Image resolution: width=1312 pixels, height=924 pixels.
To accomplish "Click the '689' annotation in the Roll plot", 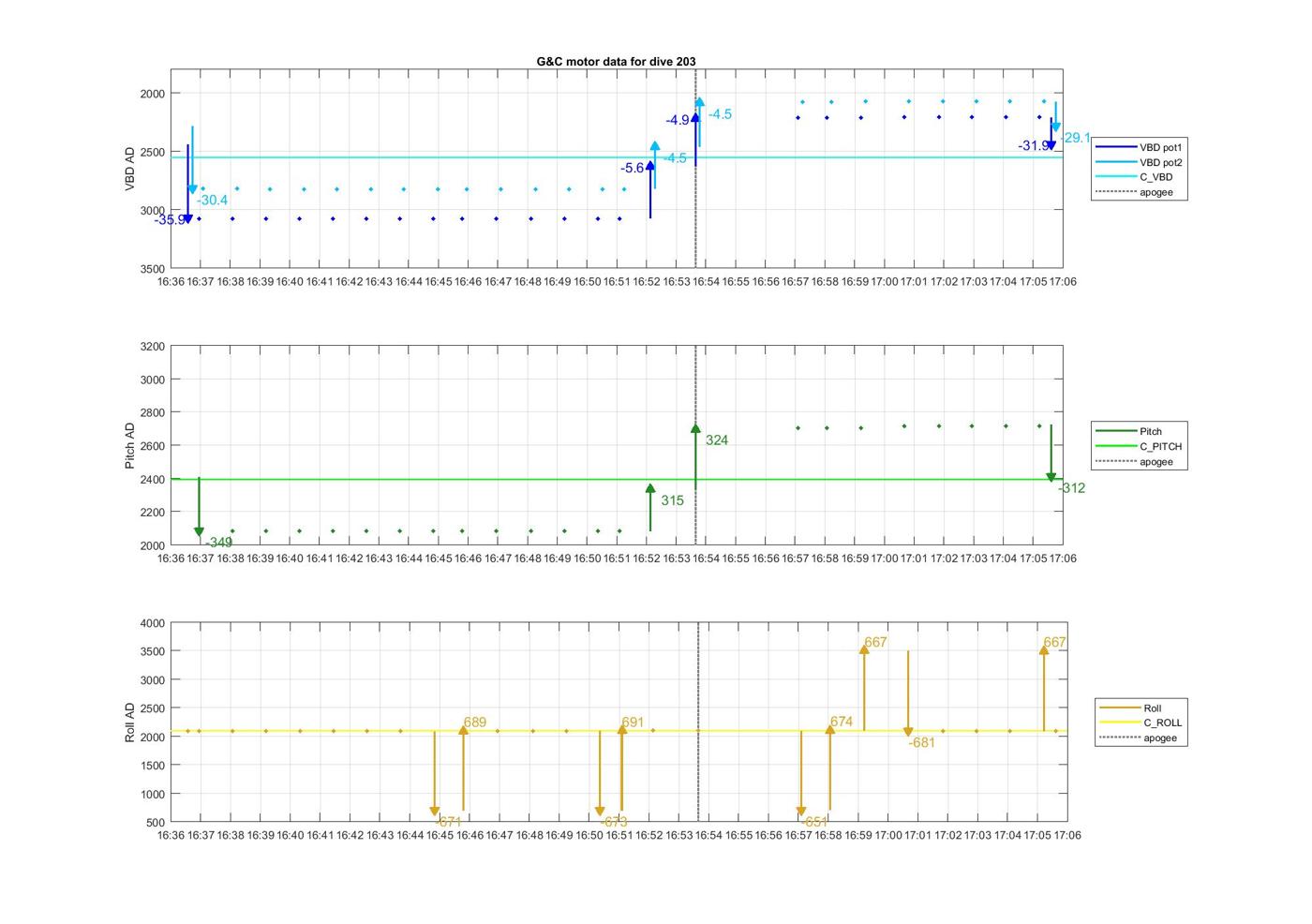I will click(x=474, y=723).
